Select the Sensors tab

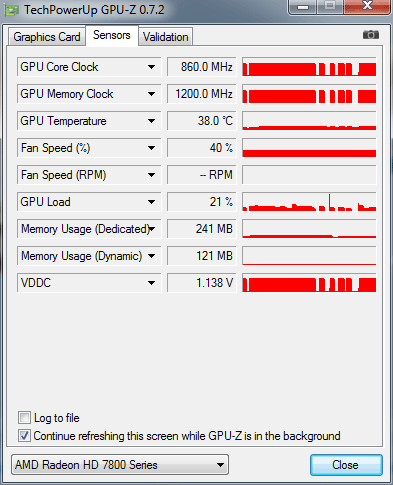click(x=112, y=35)
